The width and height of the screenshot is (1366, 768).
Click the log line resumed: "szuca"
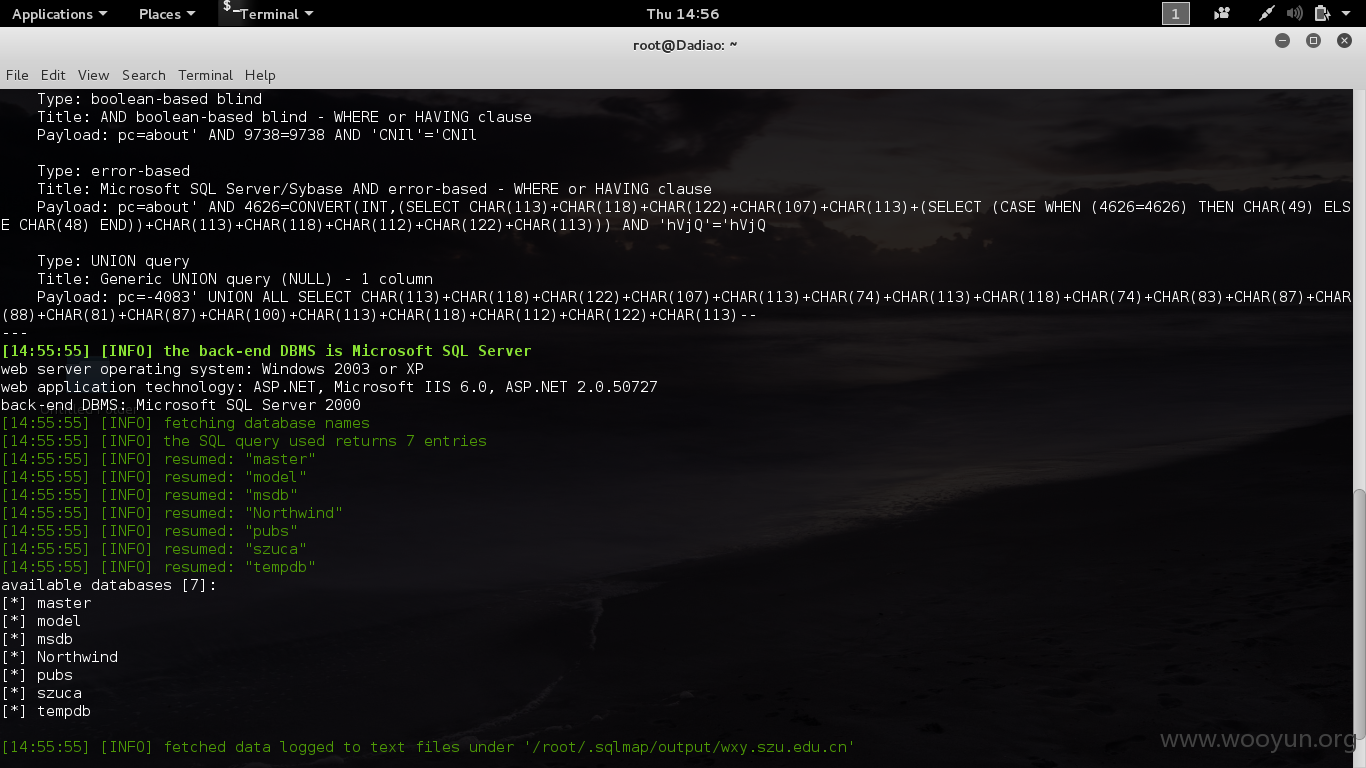154,549
